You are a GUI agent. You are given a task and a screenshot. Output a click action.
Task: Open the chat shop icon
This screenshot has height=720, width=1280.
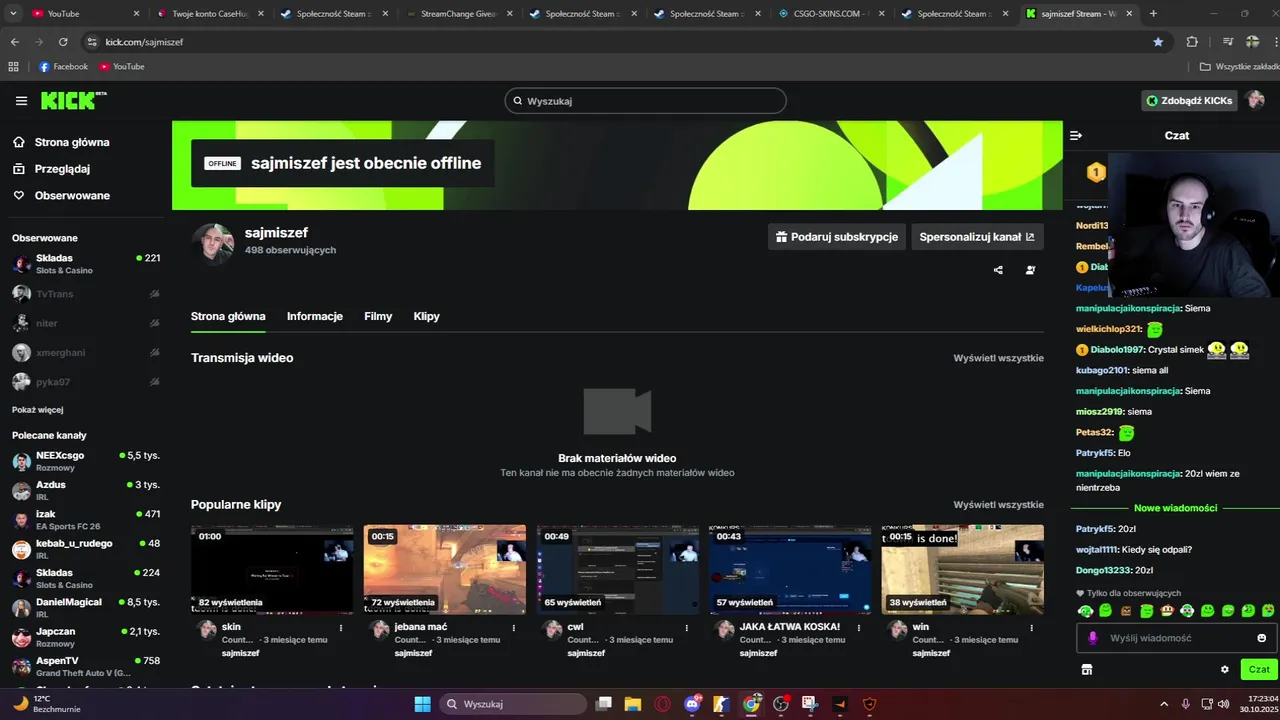point(1087,669)
